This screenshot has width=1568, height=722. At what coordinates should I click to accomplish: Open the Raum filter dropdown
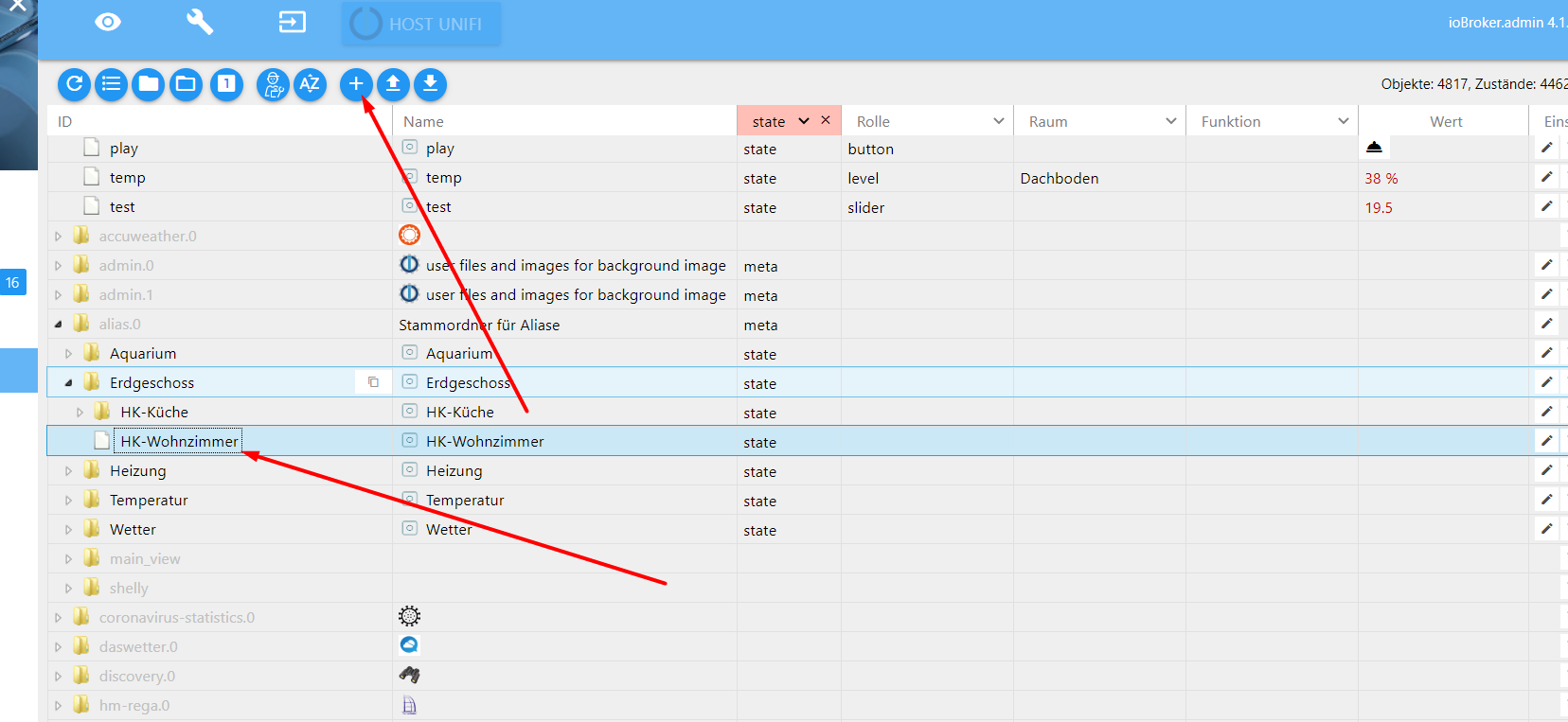[1170, 121]
